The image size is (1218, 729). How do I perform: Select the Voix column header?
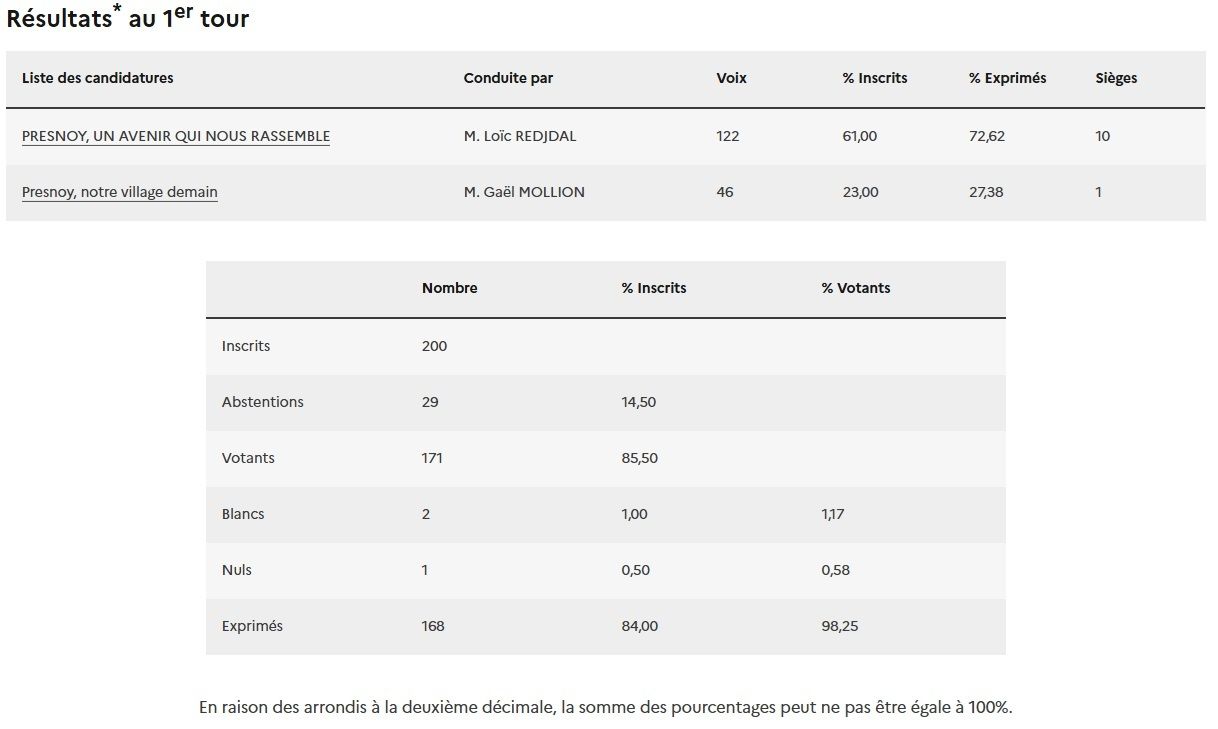732,78
